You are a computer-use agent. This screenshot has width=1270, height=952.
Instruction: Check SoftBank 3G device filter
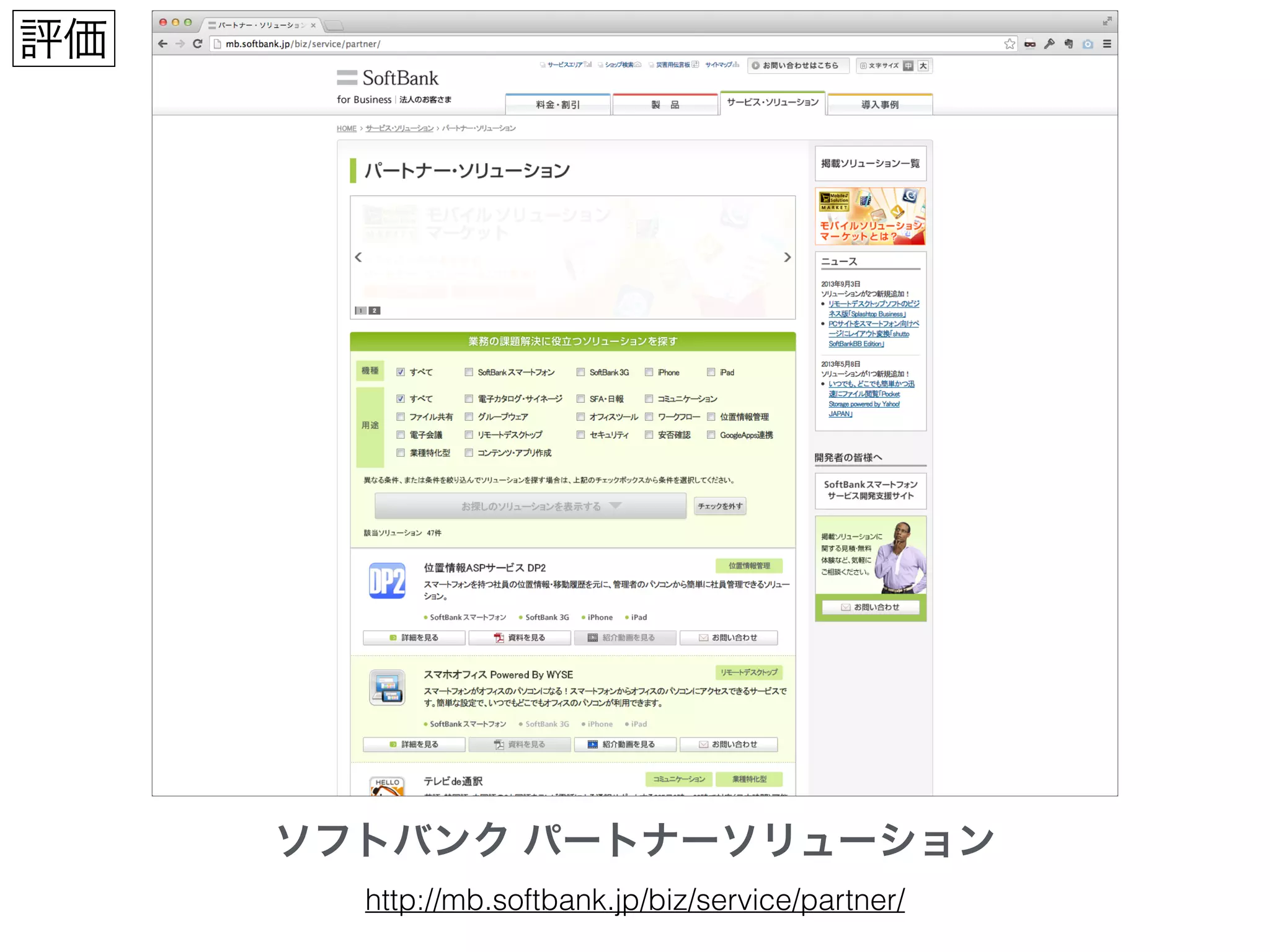580,372
